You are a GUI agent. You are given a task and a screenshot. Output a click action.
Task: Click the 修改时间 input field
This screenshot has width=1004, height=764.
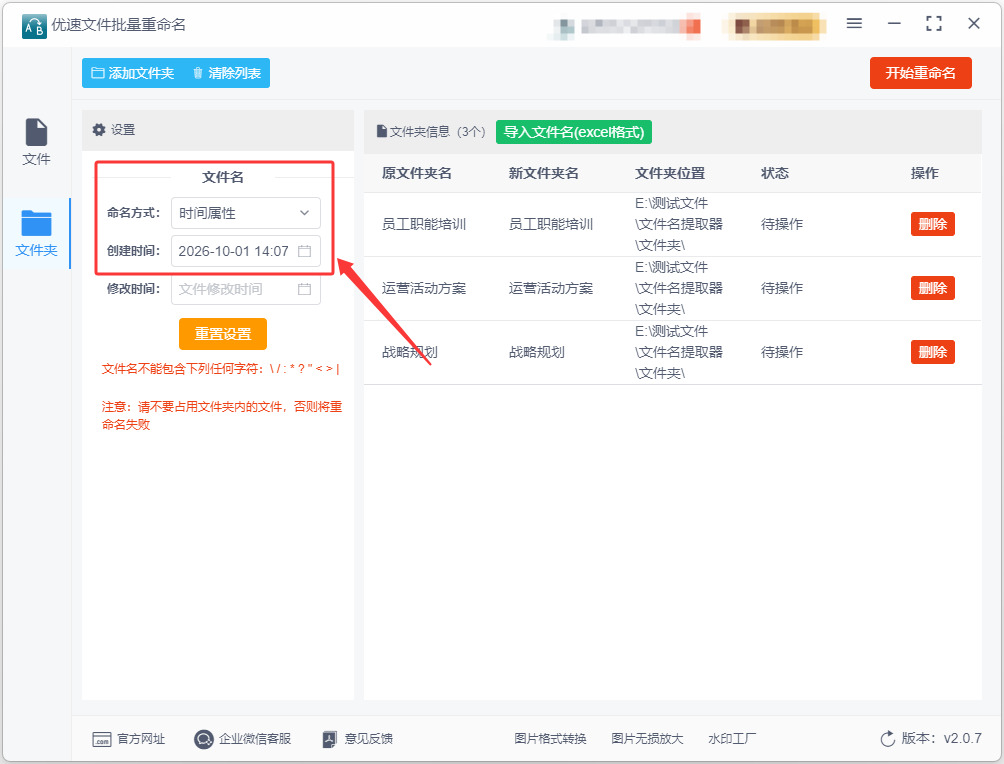coord(245,289)
